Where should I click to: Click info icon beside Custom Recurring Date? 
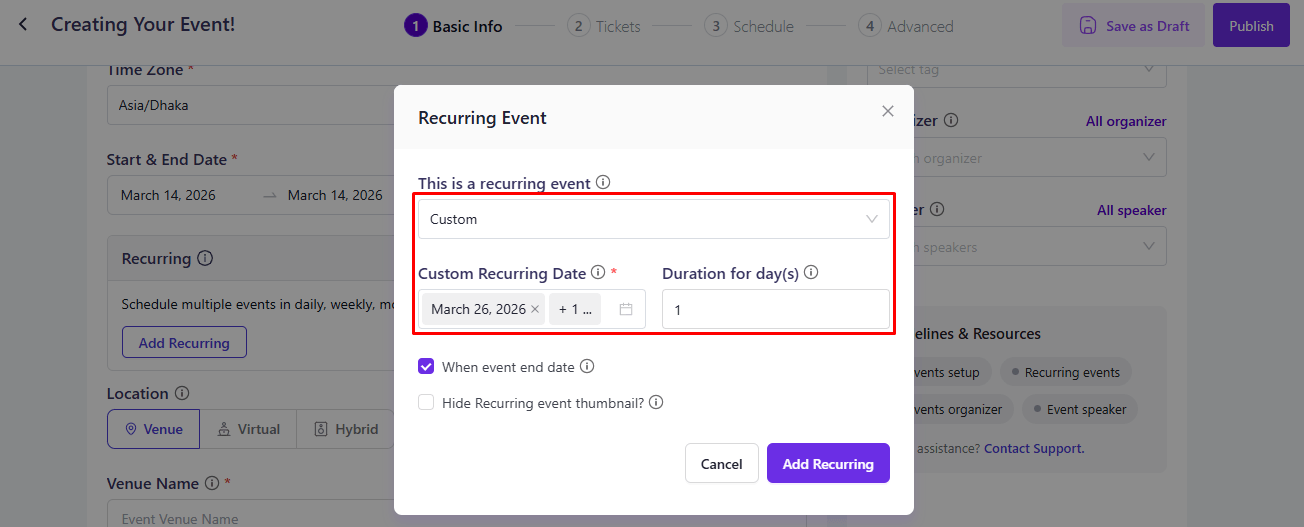(598, 272)
